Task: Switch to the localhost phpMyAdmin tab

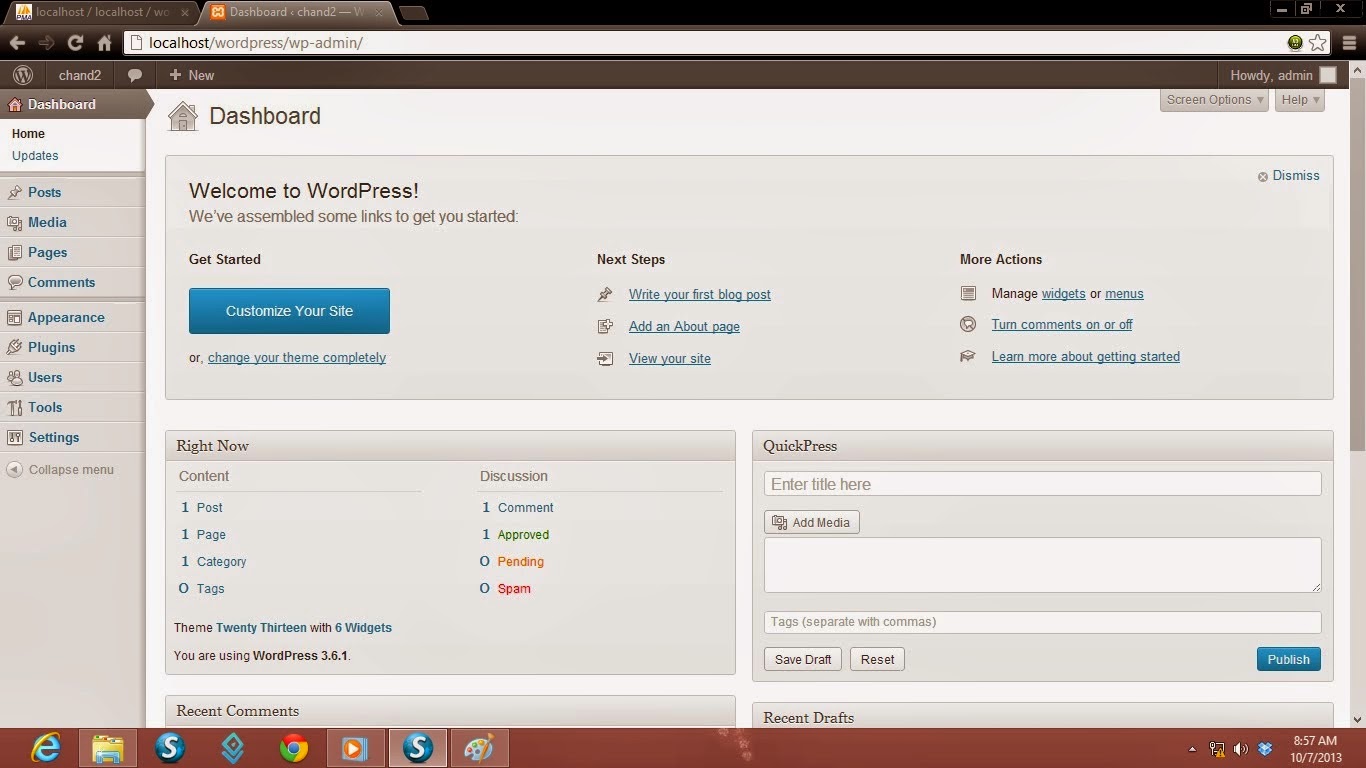Action: 100,12
